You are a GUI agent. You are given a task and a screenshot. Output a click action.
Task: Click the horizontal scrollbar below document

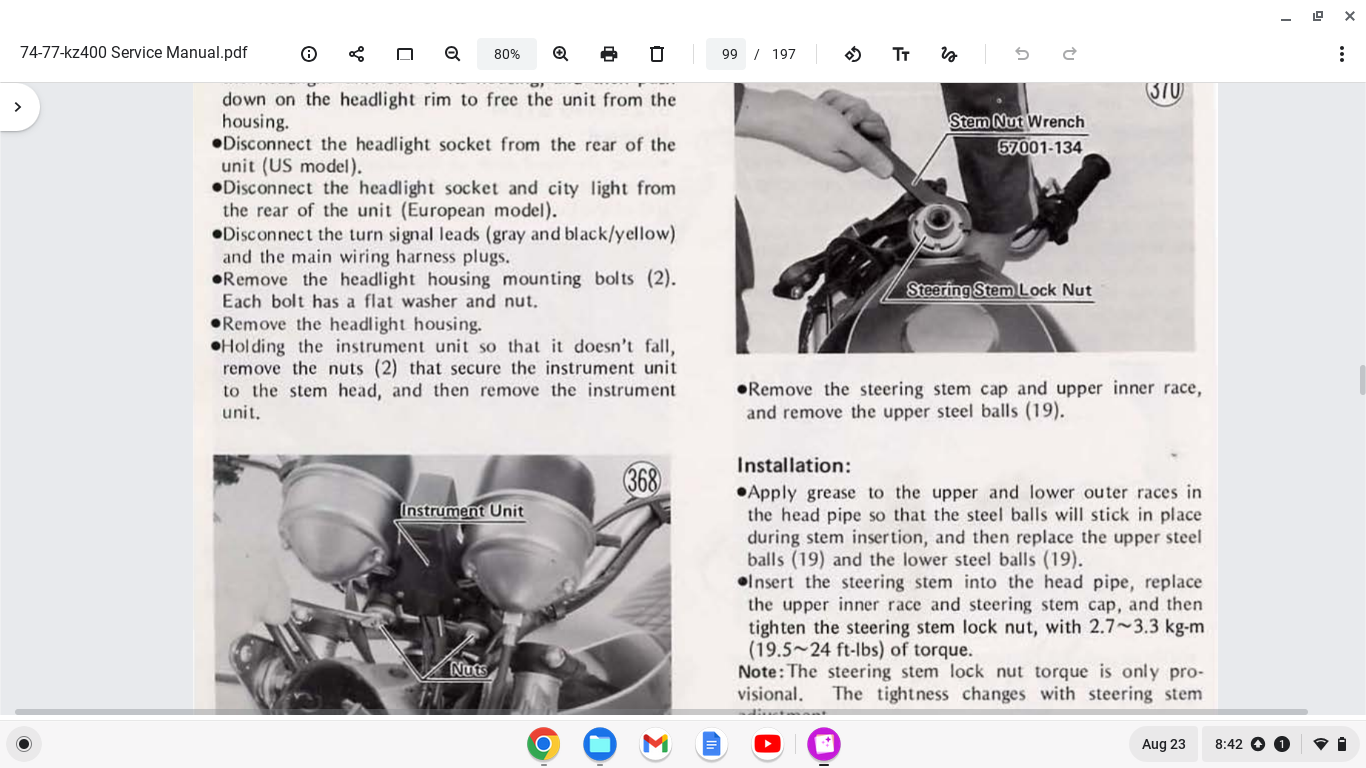(x=660, y=712)
